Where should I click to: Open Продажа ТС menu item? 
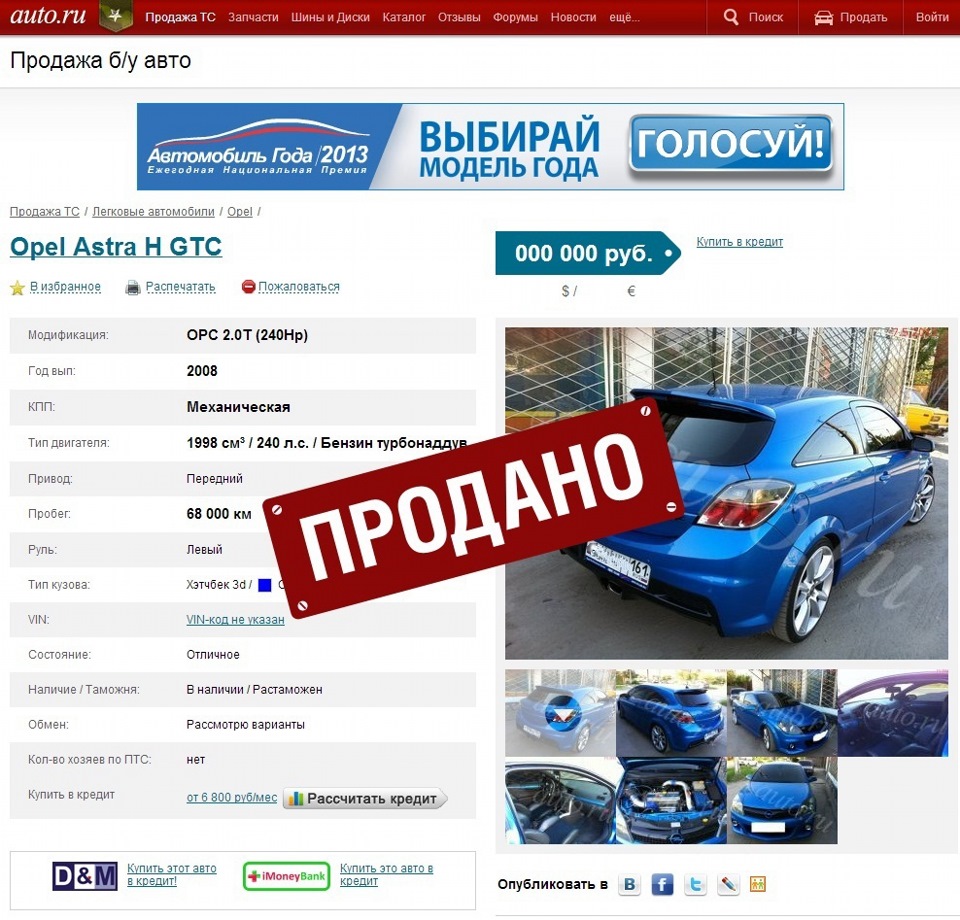coord(180,17)
